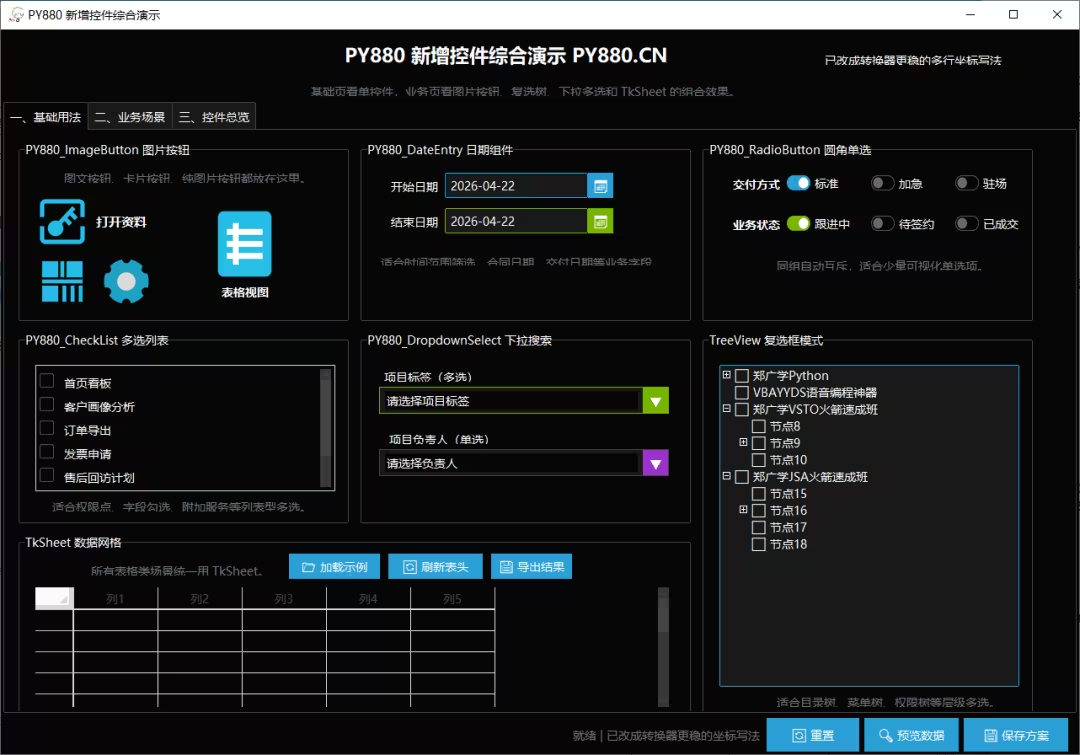
Task: Click the blue gear settings icon
Action: click(x=126, y=281)
